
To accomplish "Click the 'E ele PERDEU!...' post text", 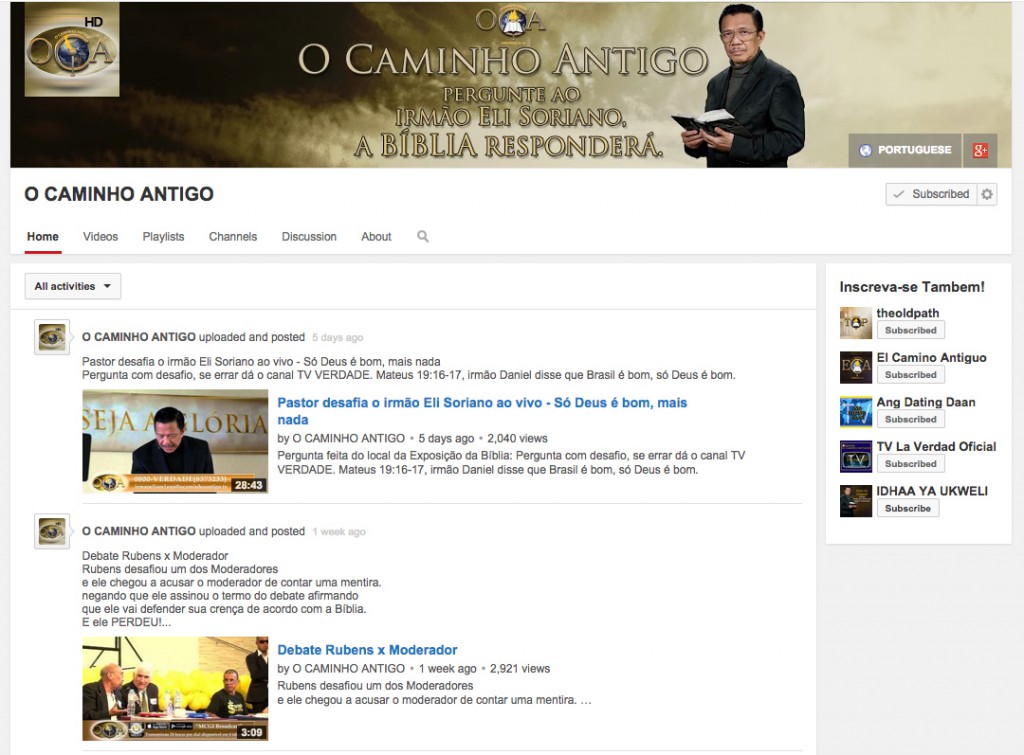I will tap(127, 622).
